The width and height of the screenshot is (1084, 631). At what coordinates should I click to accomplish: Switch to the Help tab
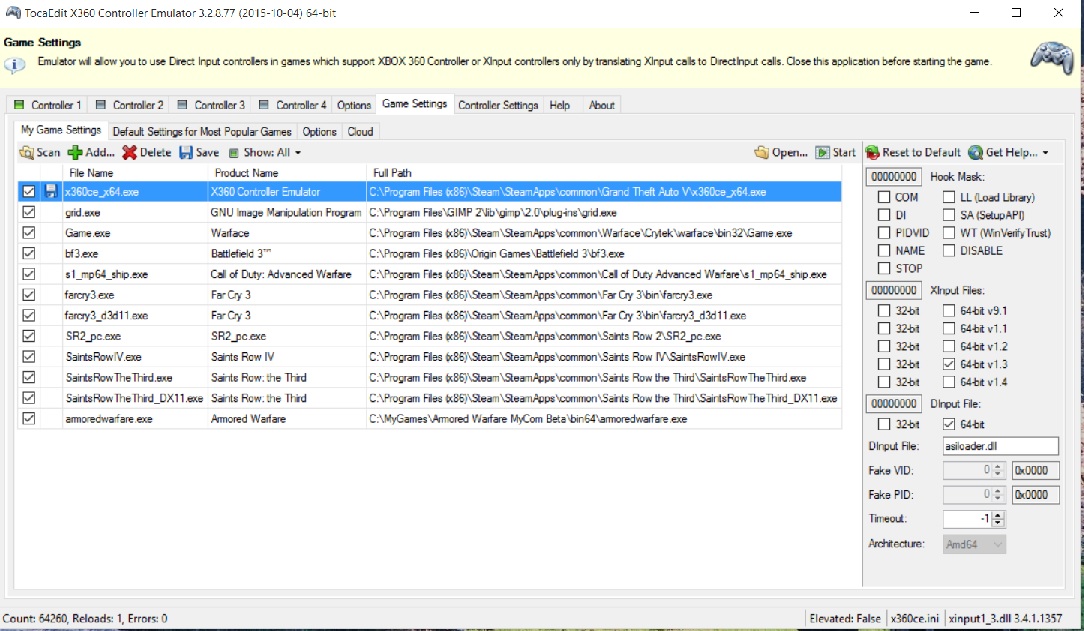pos(559,105)
